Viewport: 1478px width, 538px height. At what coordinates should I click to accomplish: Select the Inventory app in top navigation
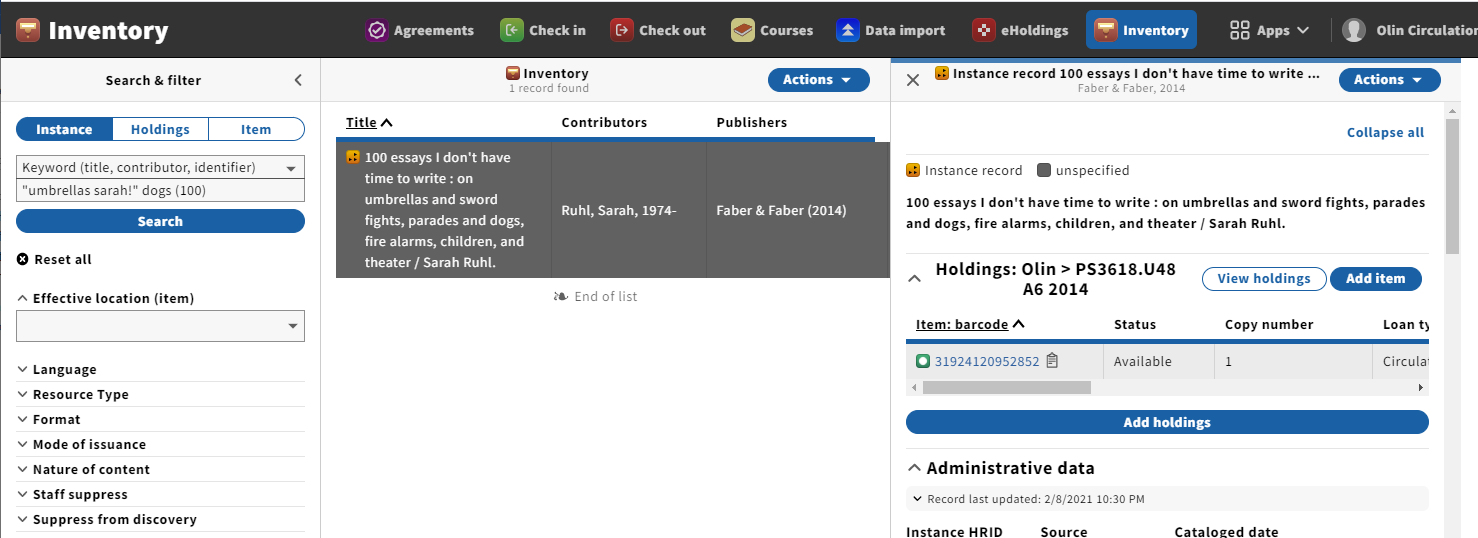pos(1141,30)
